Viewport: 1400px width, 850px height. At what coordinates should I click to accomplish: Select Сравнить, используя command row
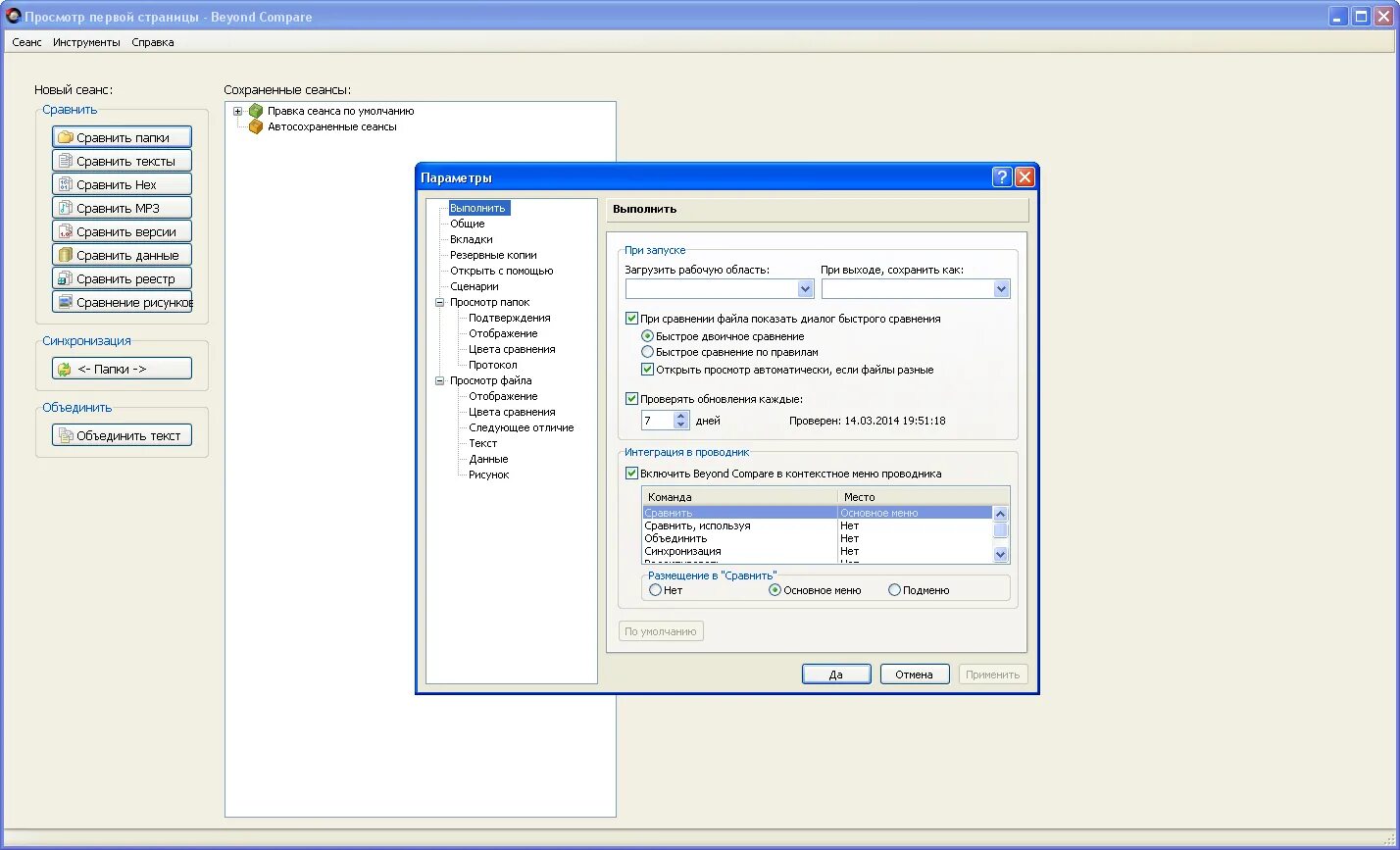[x=818, y=525]
